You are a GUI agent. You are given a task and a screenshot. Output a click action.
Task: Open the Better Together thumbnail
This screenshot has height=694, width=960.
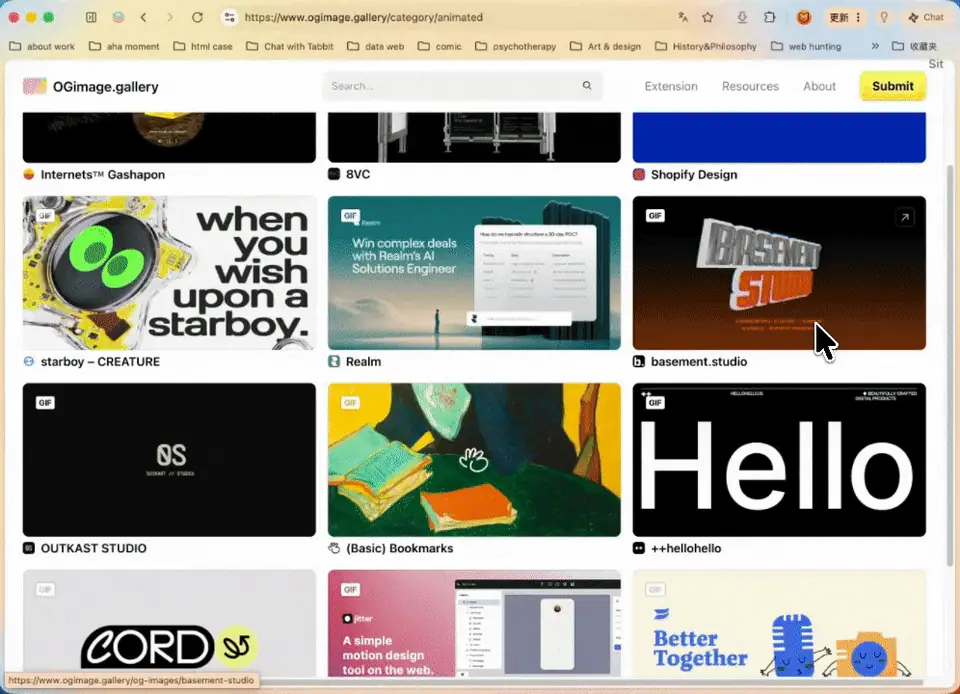(779, 623)
